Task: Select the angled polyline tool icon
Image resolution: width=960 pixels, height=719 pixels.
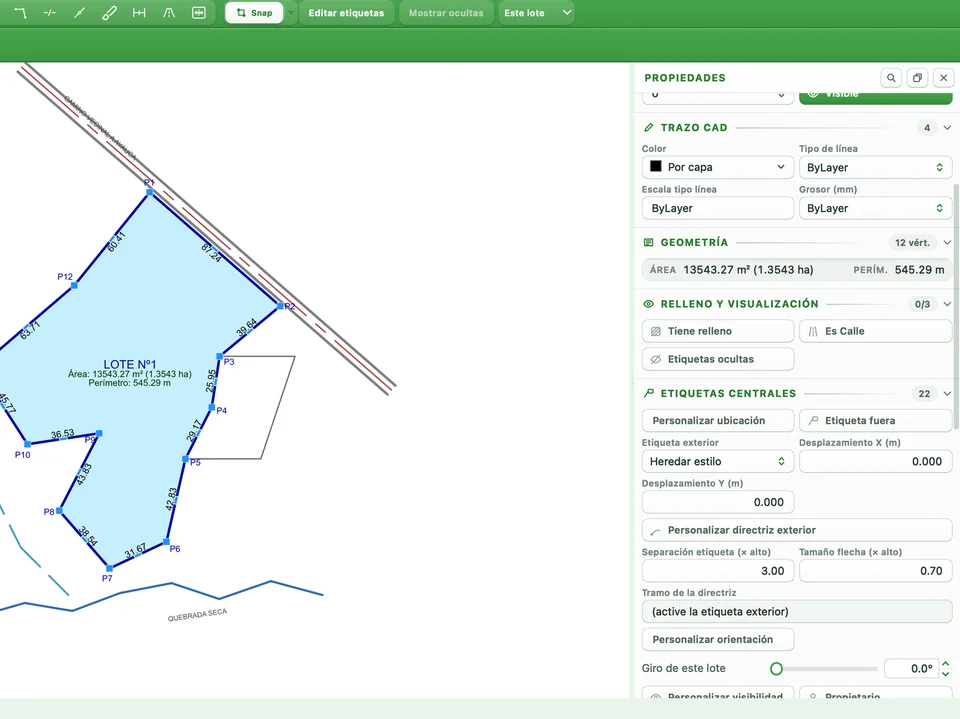Action: click(20, 13)
